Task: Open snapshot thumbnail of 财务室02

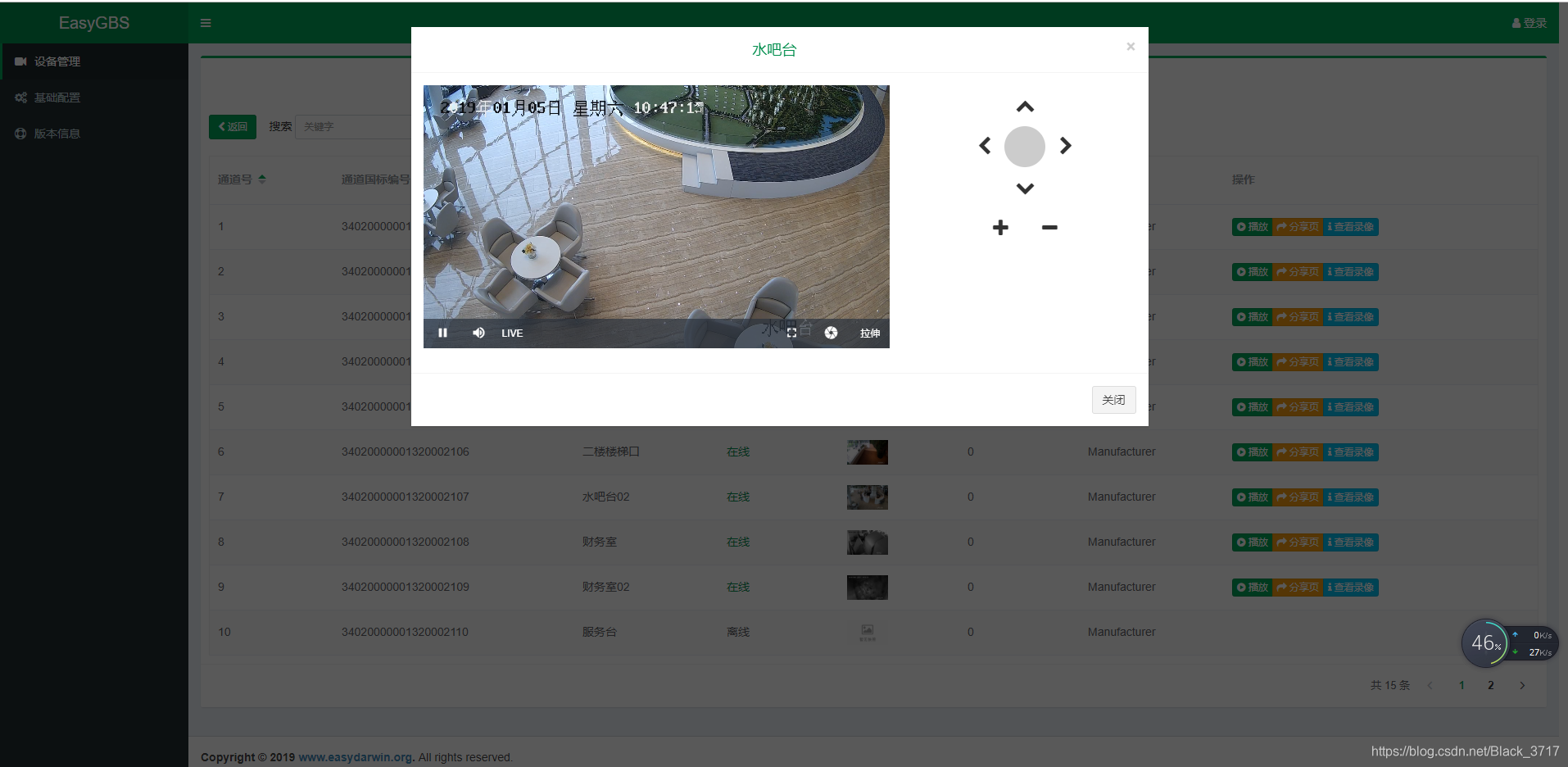Action: coord(868,588)
